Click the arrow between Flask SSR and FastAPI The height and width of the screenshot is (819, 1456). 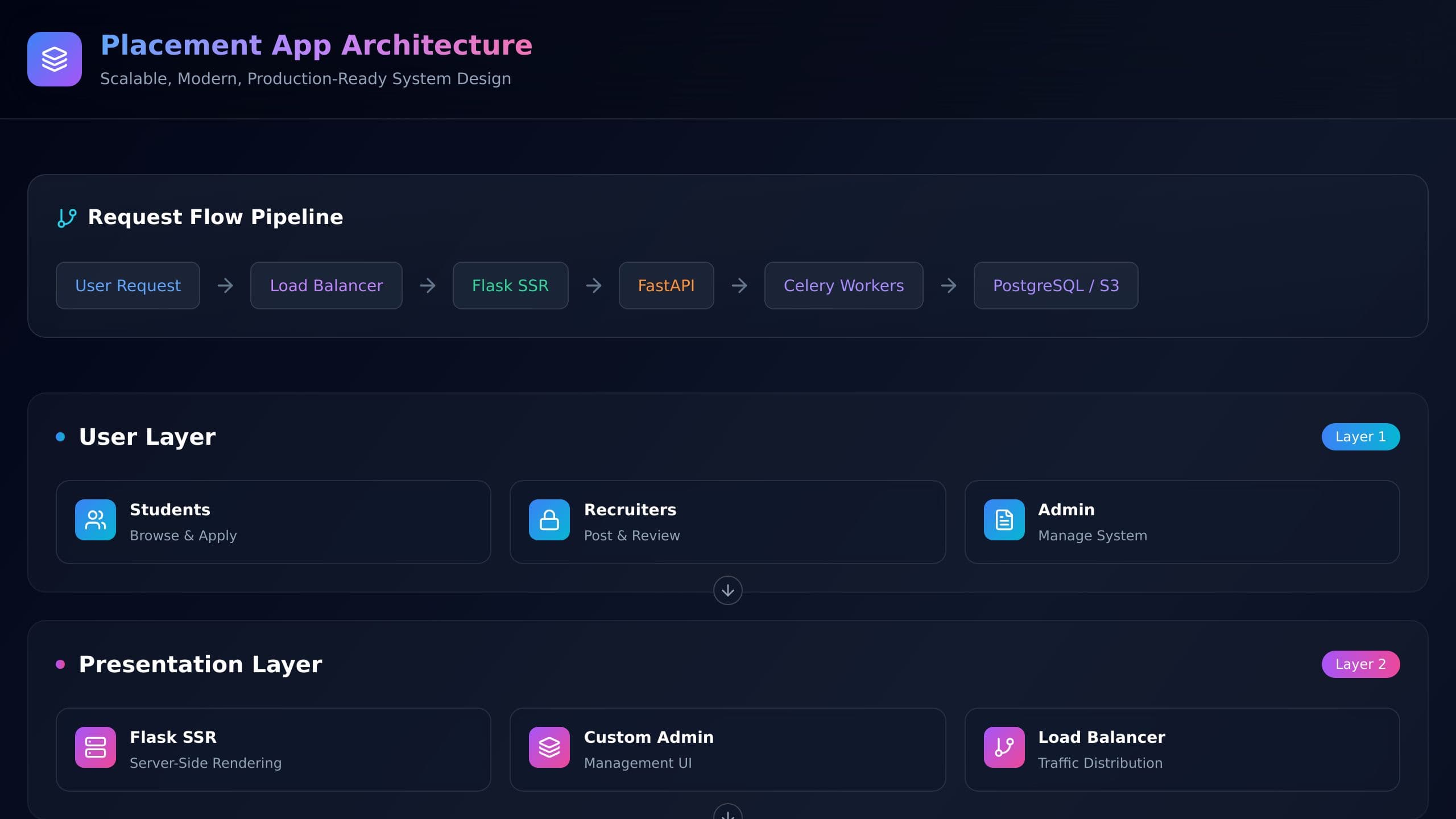(x=594, y=286)
